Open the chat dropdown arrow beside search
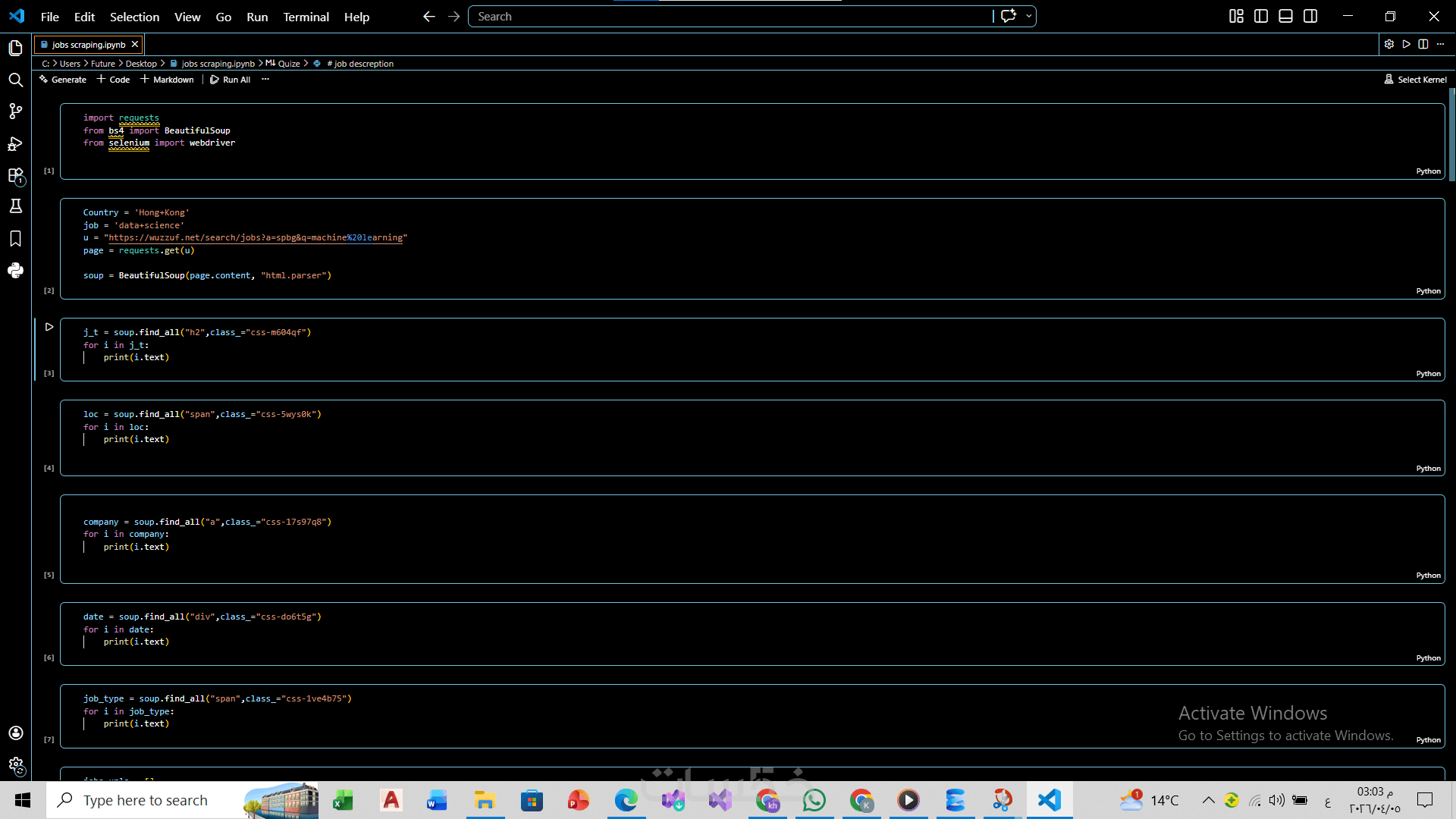This screenshot has width=1456, height=819. pyautogui.click(x=1028, y=16)
